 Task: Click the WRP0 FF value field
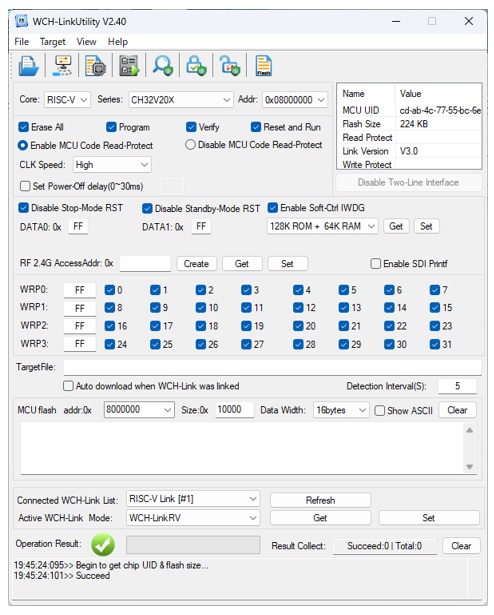(x=80, y=290)
